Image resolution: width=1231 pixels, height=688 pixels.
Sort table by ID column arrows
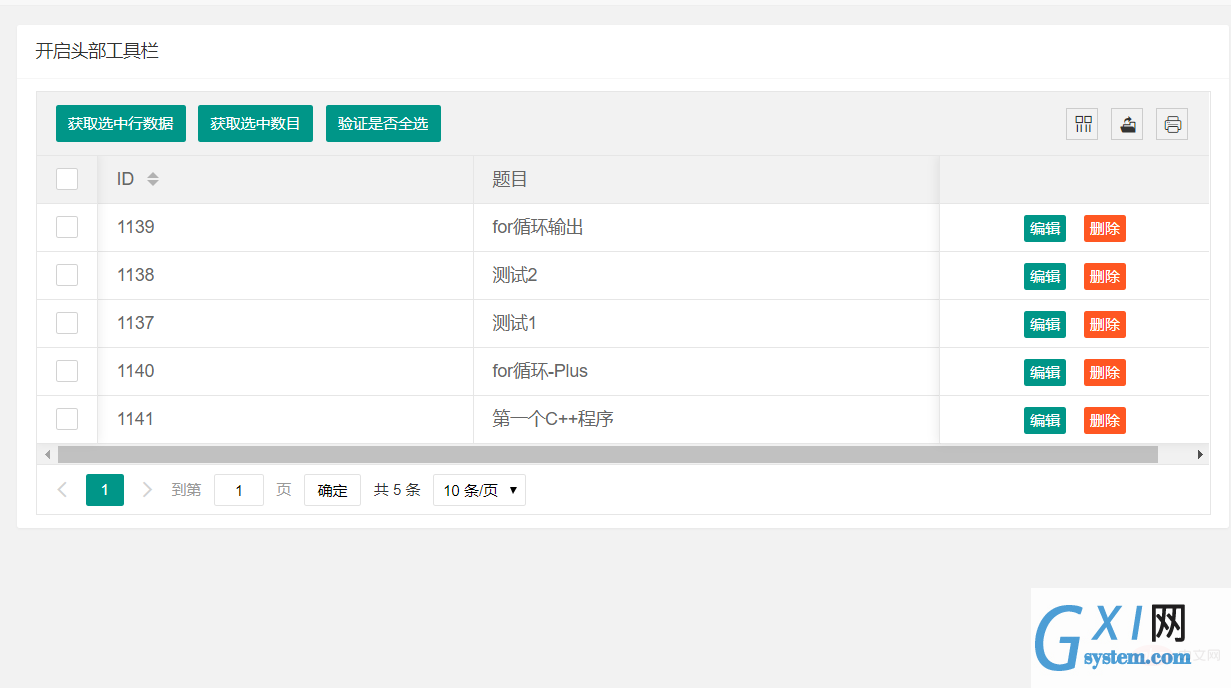point(153,179)
